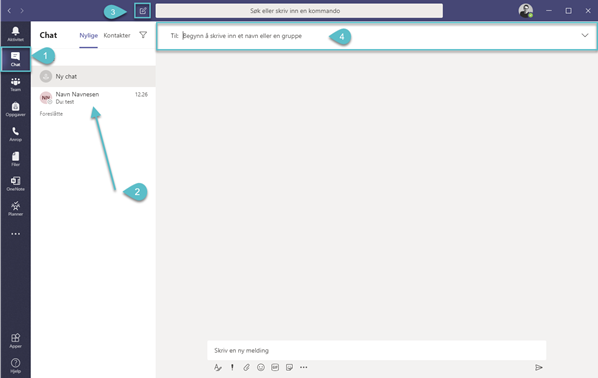Select the Nylige tab

coord(88,35)
